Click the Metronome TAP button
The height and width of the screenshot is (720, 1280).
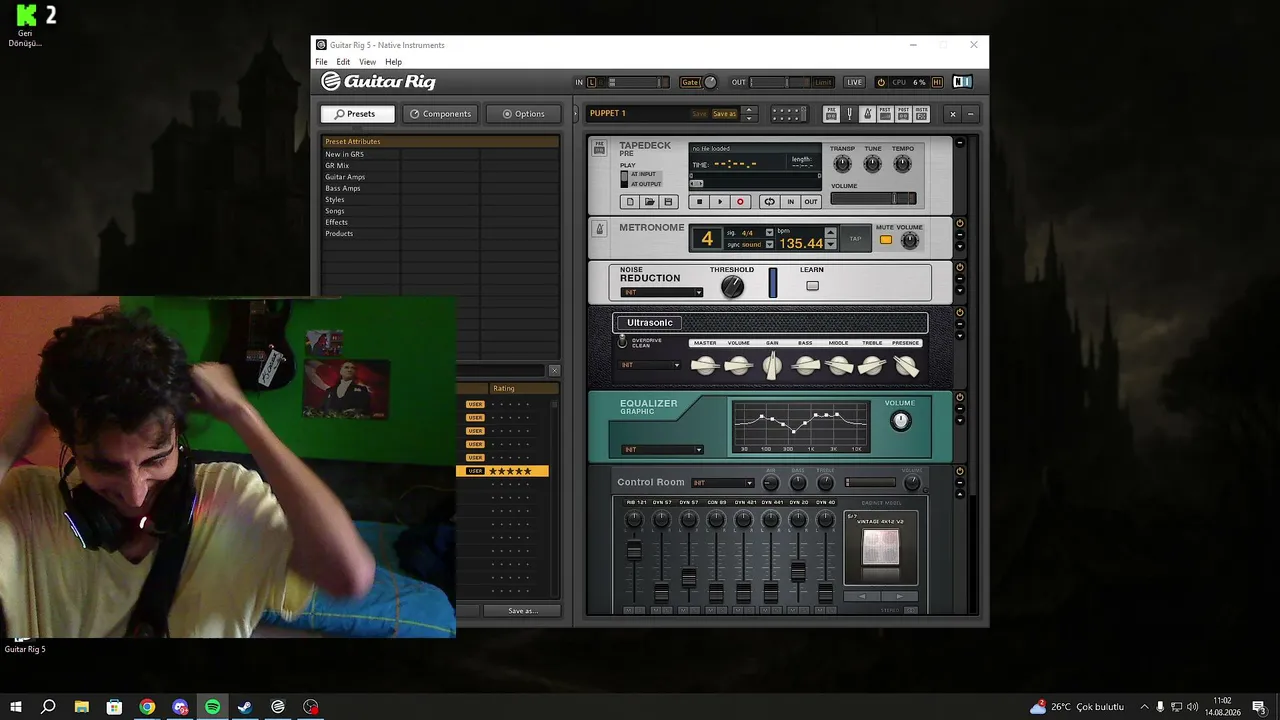(x=855, y=239)
